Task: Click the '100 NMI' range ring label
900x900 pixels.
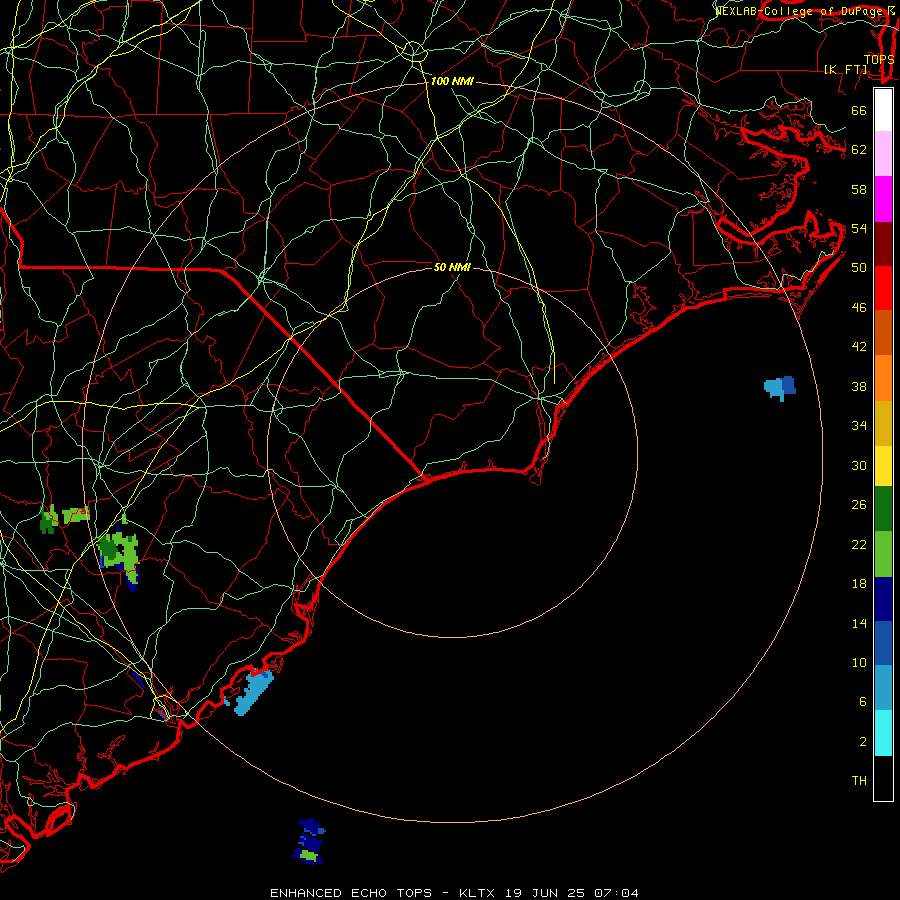Action: tap(452, 82)
